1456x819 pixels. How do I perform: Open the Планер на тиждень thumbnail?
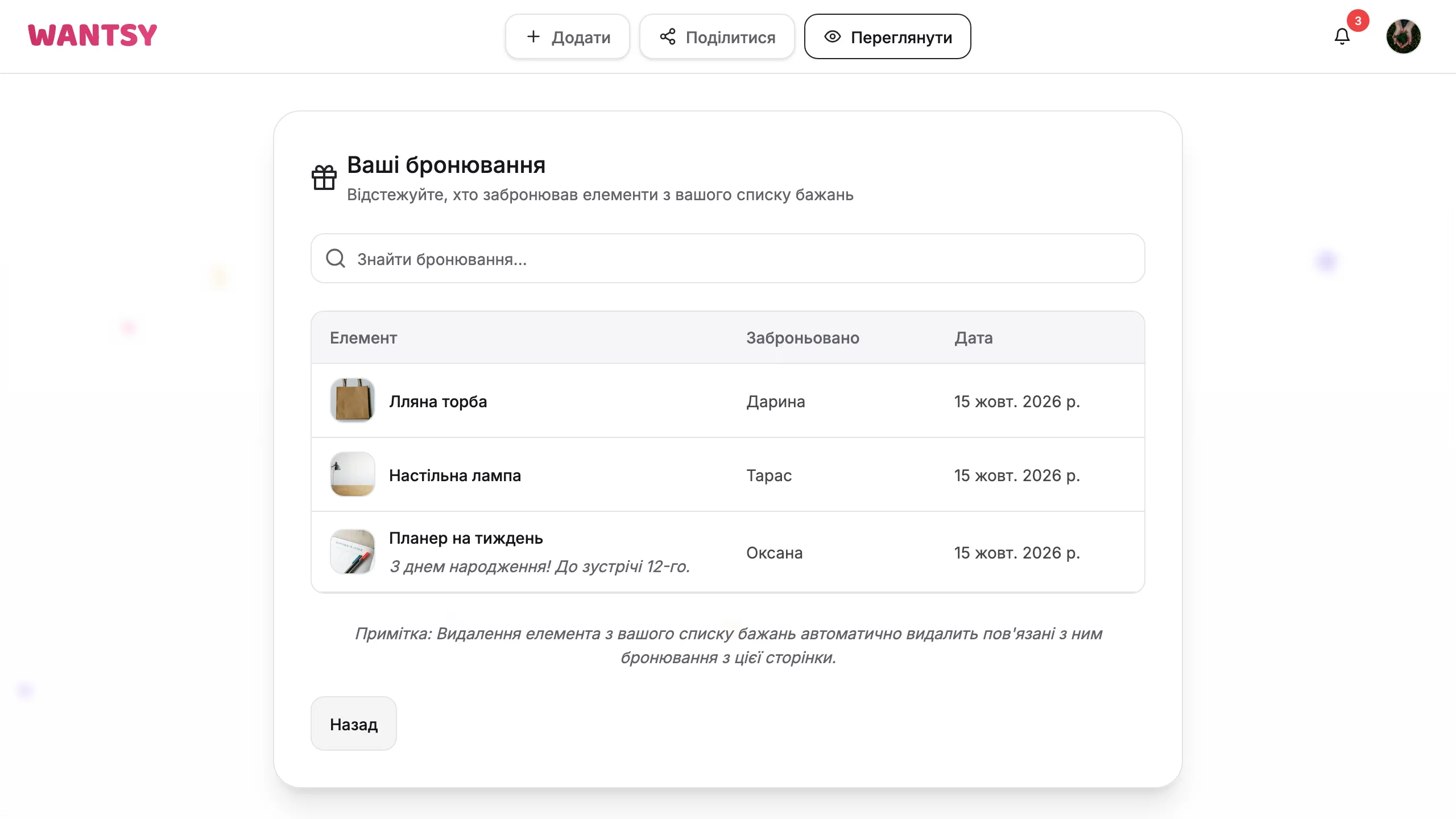(353, 552)
